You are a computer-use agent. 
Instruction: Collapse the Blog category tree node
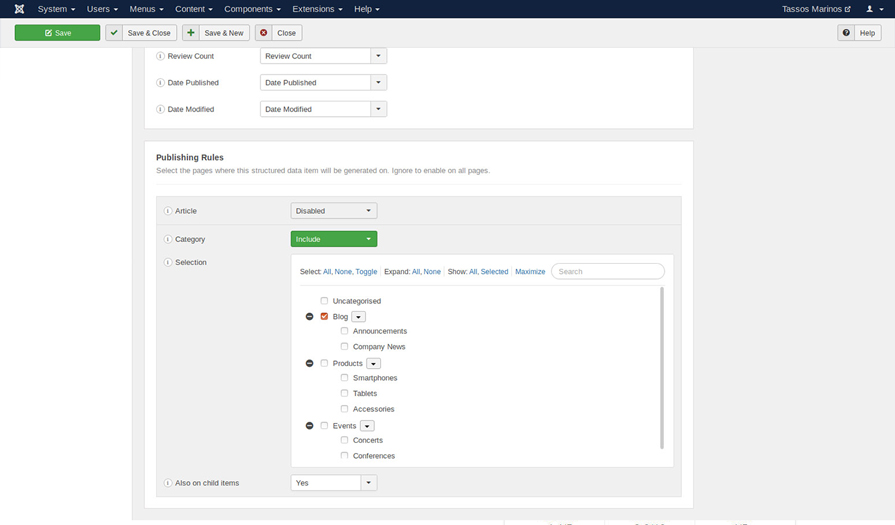[x=309, y=317]
